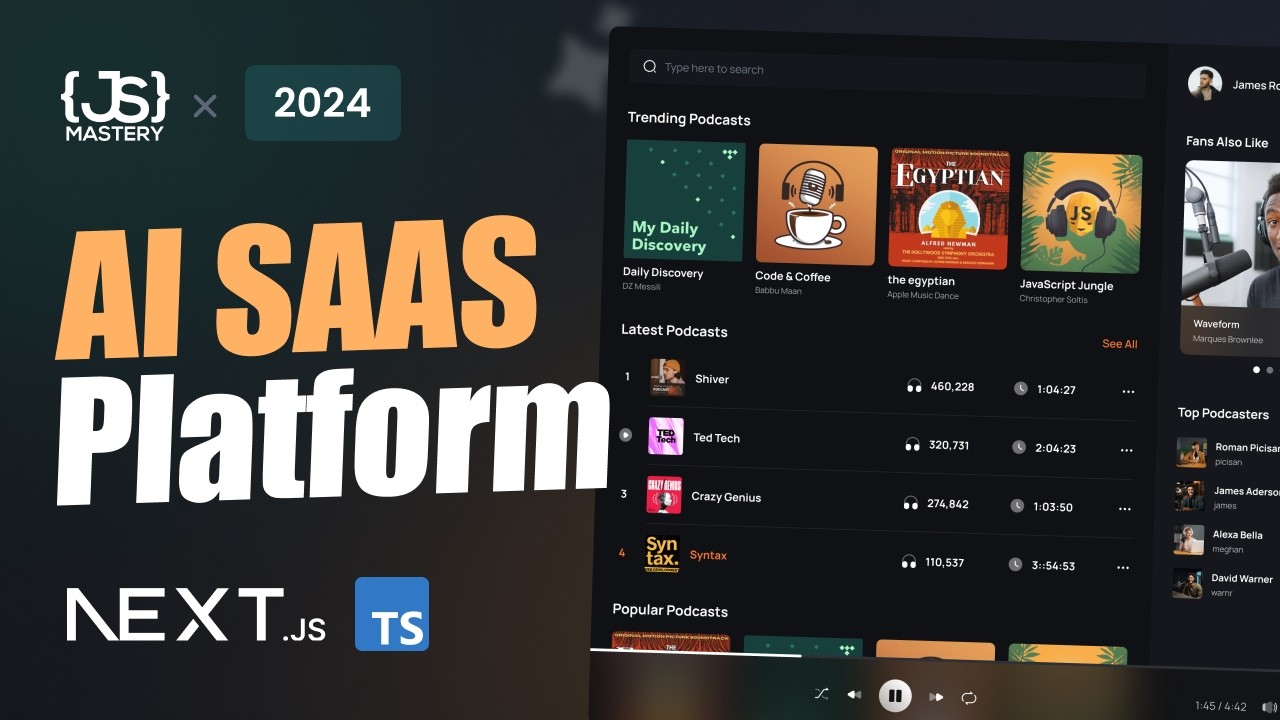The width and height of the screenshot is (1280, 720).
Task: Click the search magnifier icon
Action: (x=649, y=67)
